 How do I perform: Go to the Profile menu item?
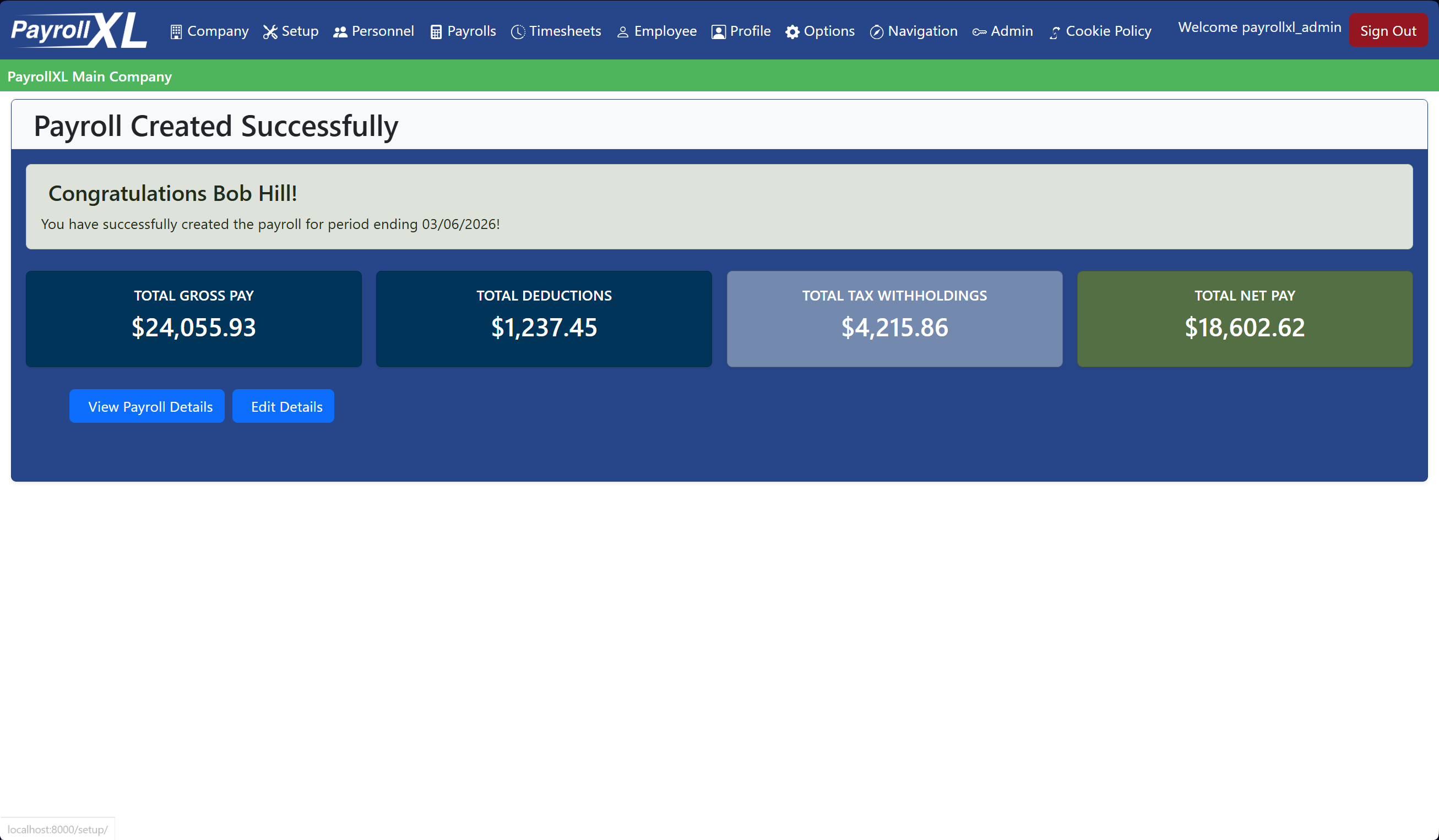coord(741,31)
